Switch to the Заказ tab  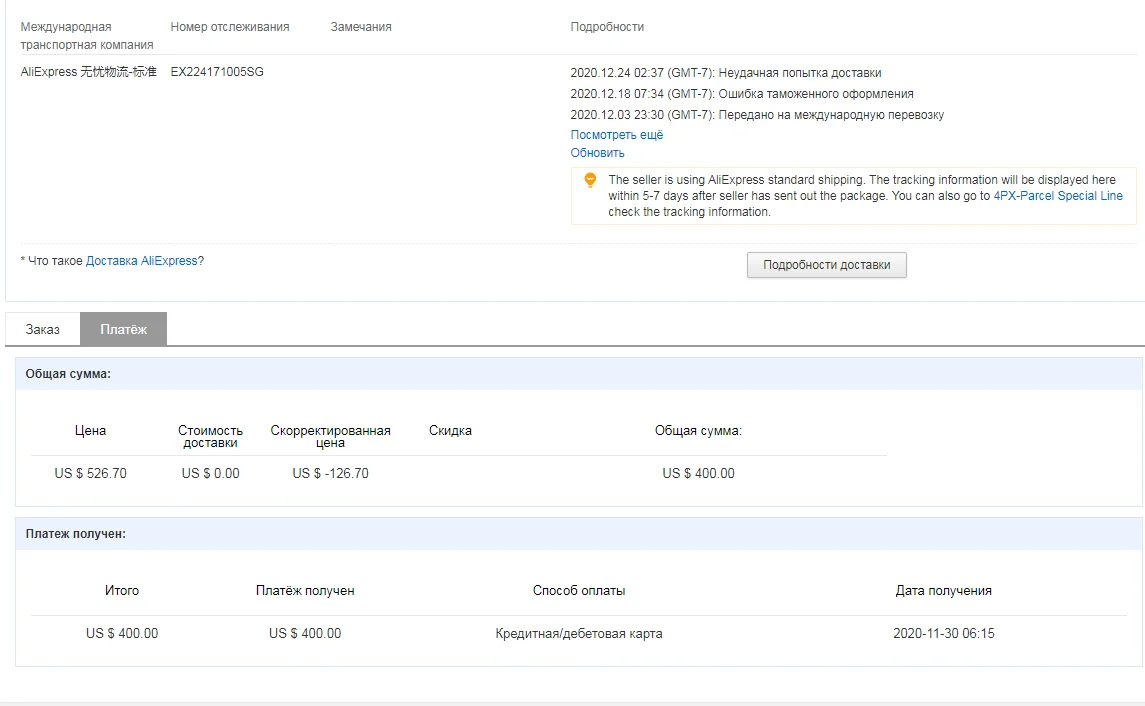tap(42, 329)
